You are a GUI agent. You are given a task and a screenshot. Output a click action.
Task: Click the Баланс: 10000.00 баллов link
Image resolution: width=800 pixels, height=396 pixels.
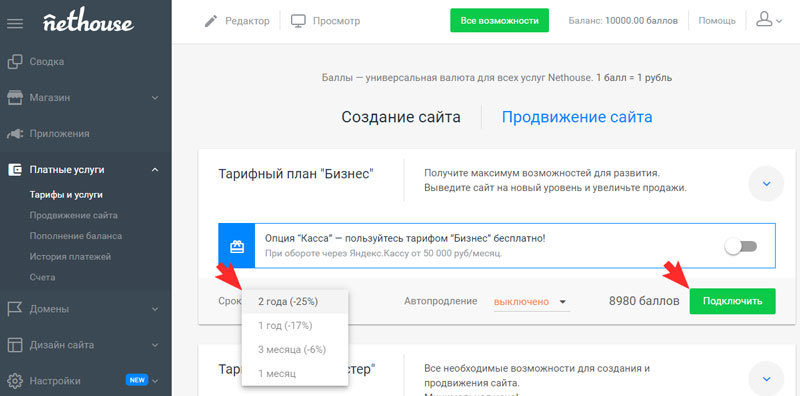(x=623, y=21)
